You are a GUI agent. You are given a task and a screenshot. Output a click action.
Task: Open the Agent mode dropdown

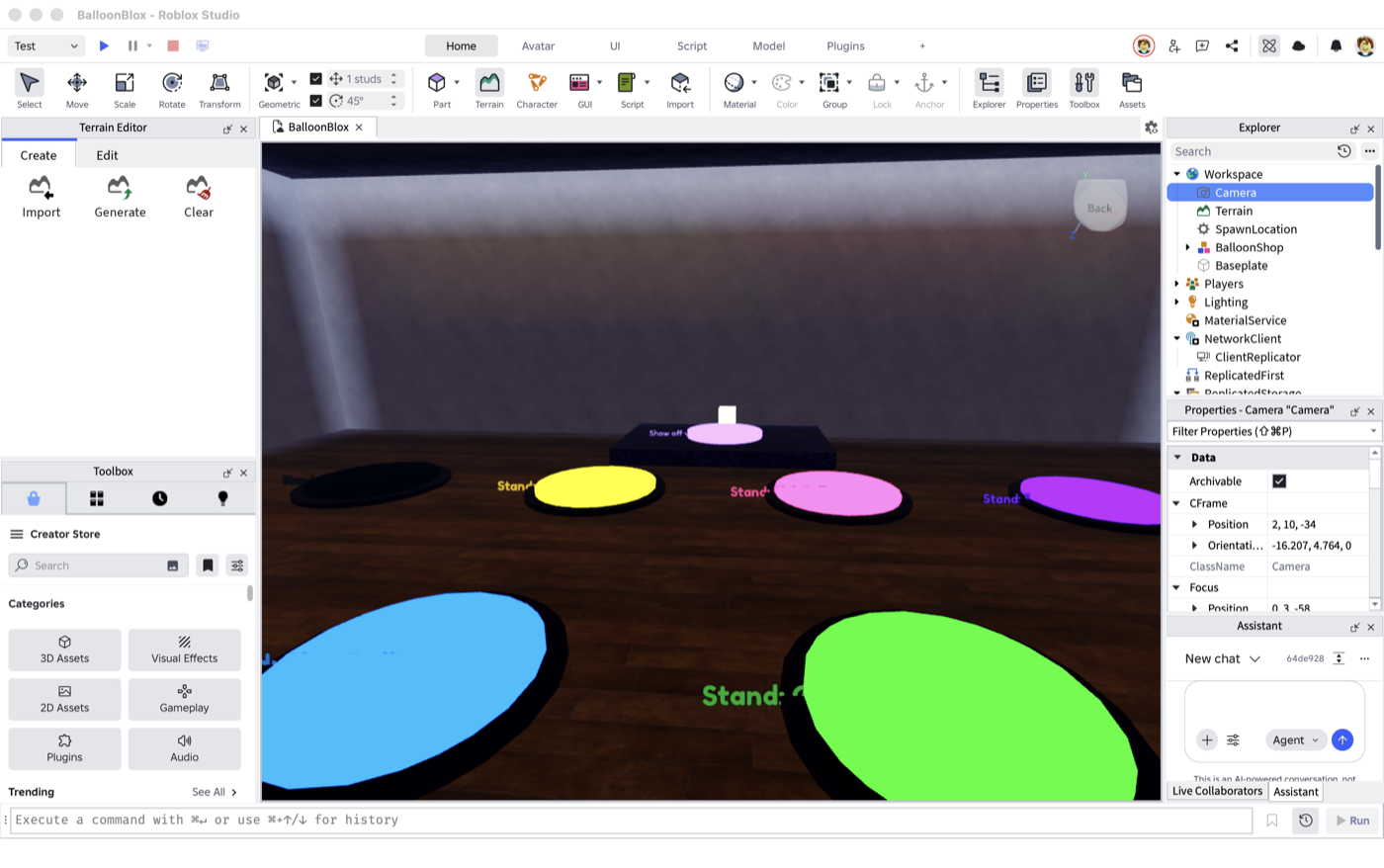click(x=1295, y=740)
